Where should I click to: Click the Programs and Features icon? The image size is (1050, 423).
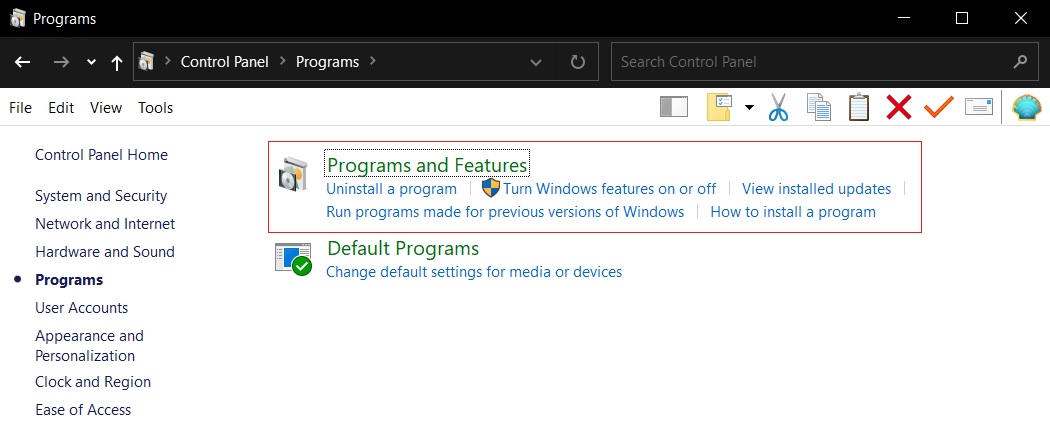point(293,175)
